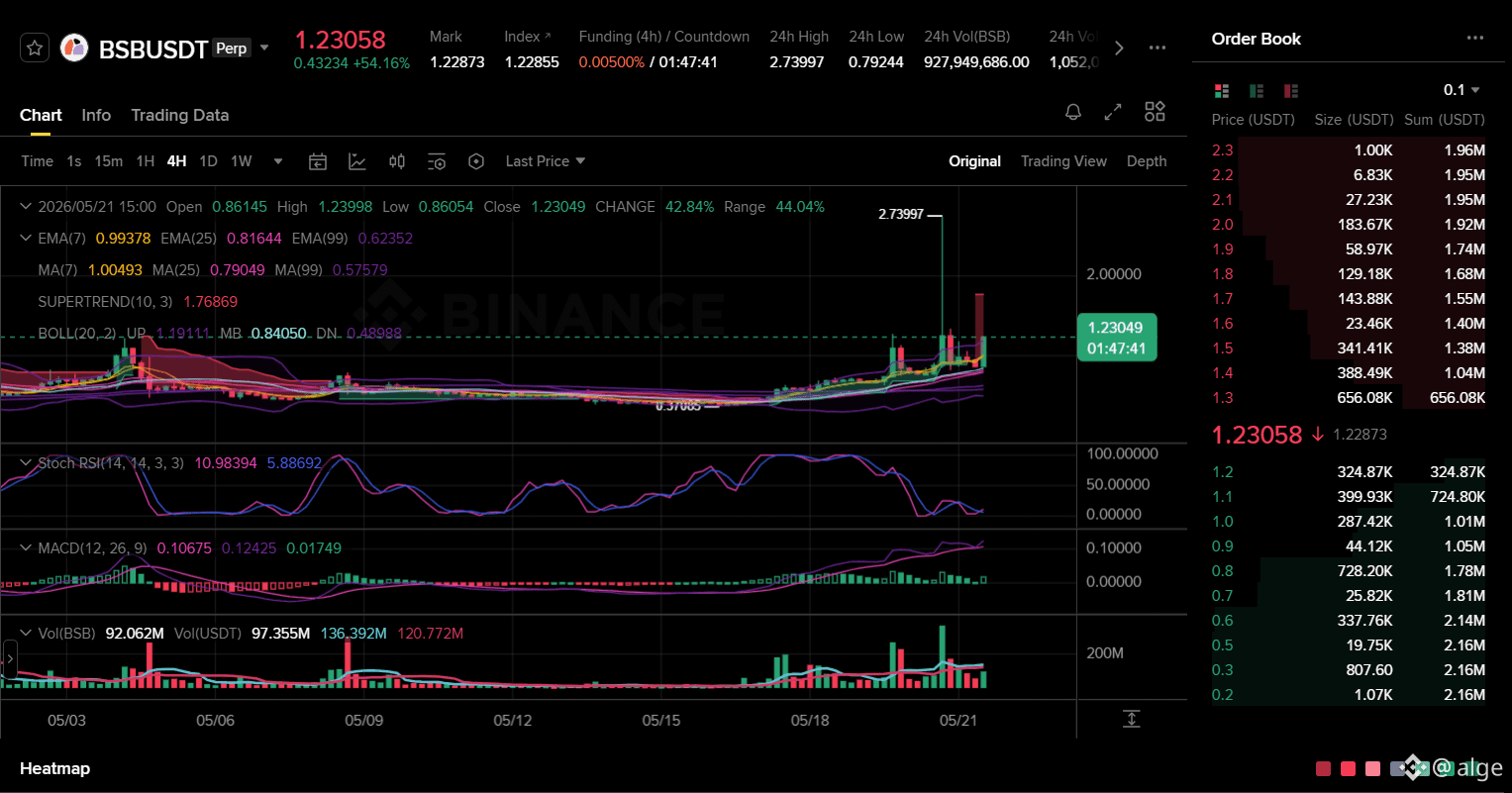Click the Funding (4h) / Countdown label

(664, 37)
